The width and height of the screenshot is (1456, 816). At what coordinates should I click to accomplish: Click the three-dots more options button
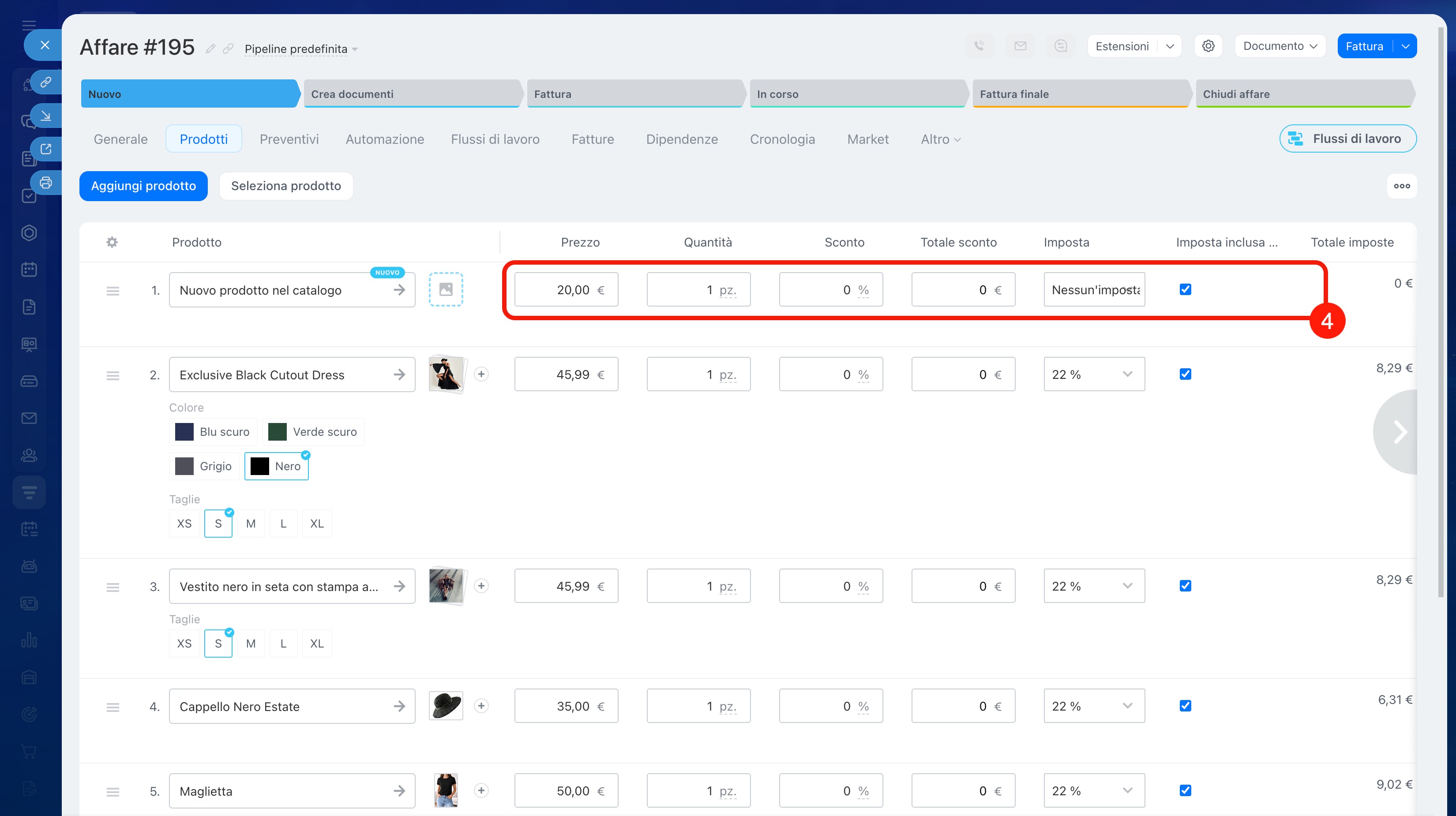(1401, 186)
